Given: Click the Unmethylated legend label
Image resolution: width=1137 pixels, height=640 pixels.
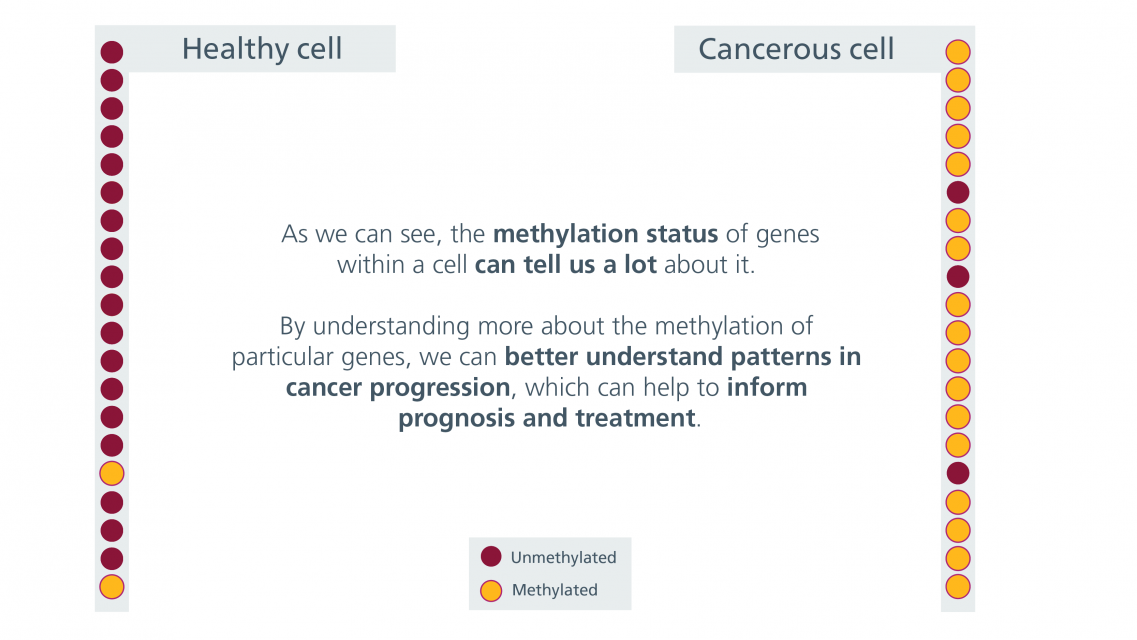Looking at the screenshot, I should pos(563,557).
